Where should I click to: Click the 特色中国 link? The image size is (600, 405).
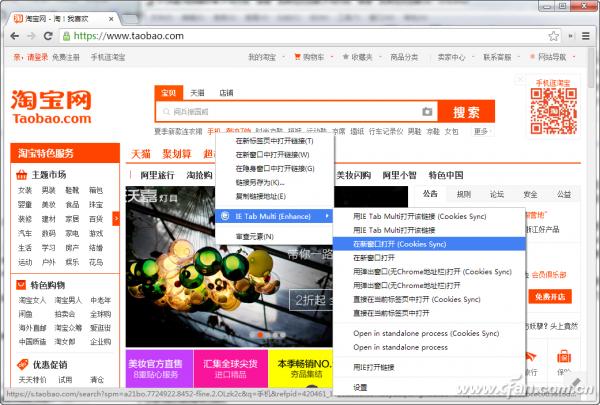(x=446, y=175)
